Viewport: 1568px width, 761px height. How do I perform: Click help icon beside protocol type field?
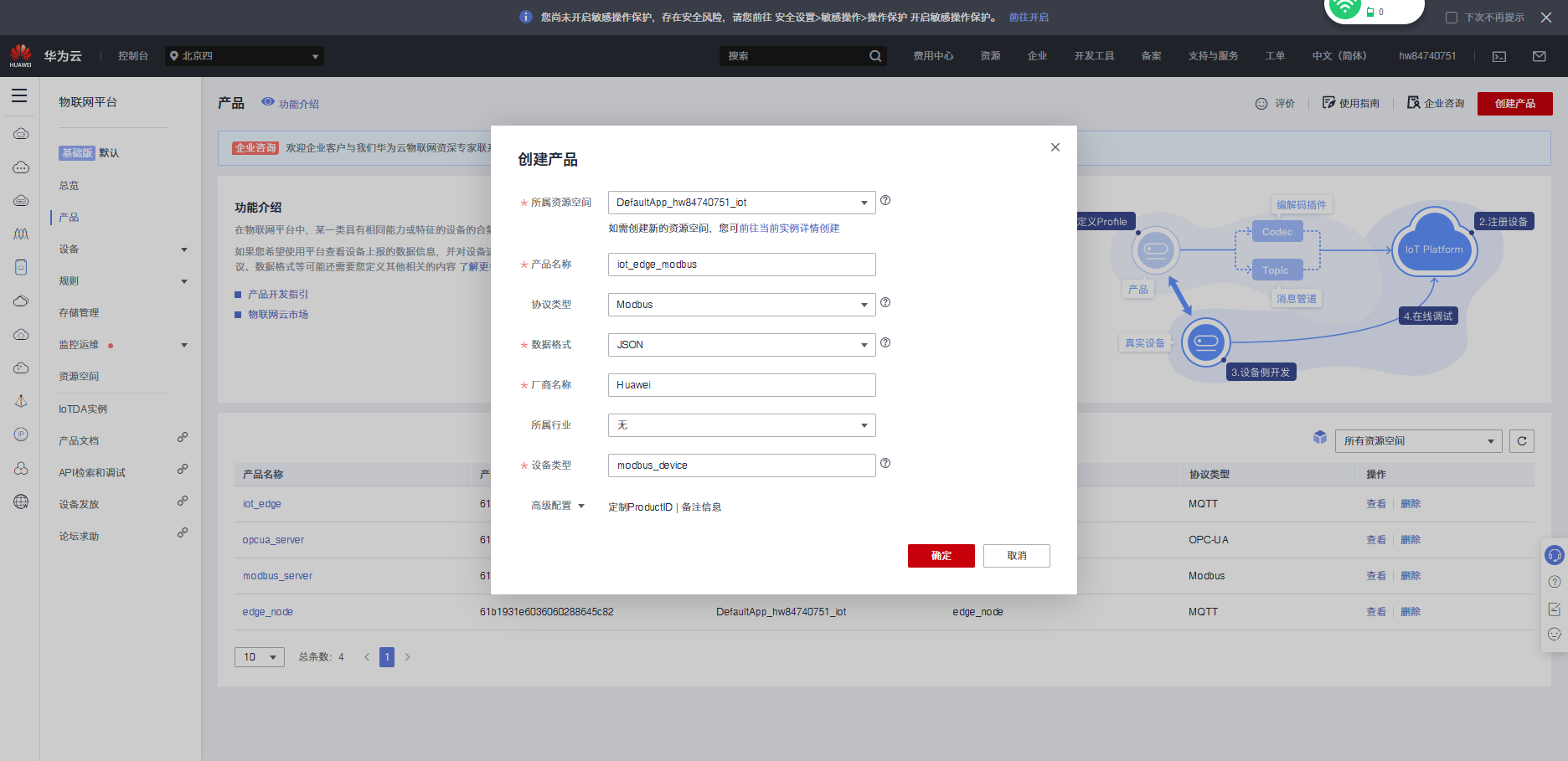[885, 303]
